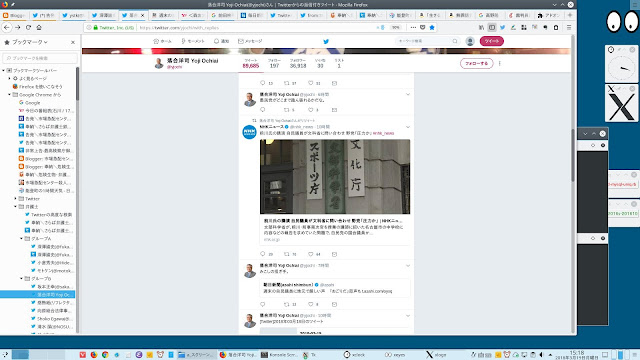Open the profile more-options dots beside the Follow button

500,63
